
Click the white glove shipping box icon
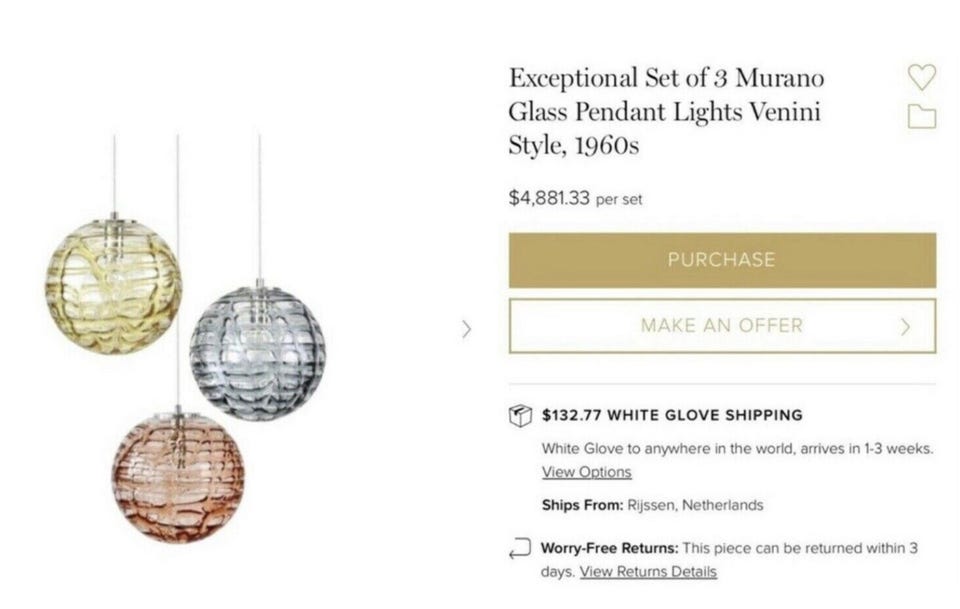click(520, 415)
